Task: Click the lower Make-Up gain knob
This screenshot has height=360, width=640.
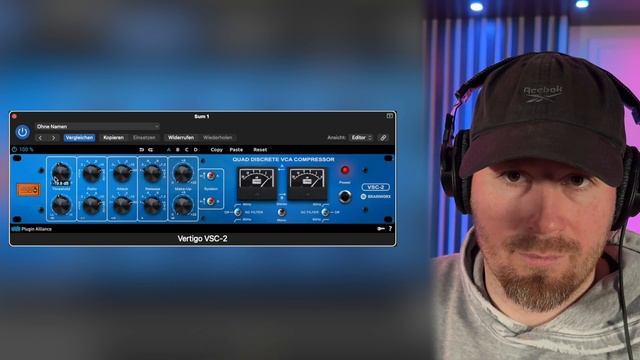Action: [183, 204]
